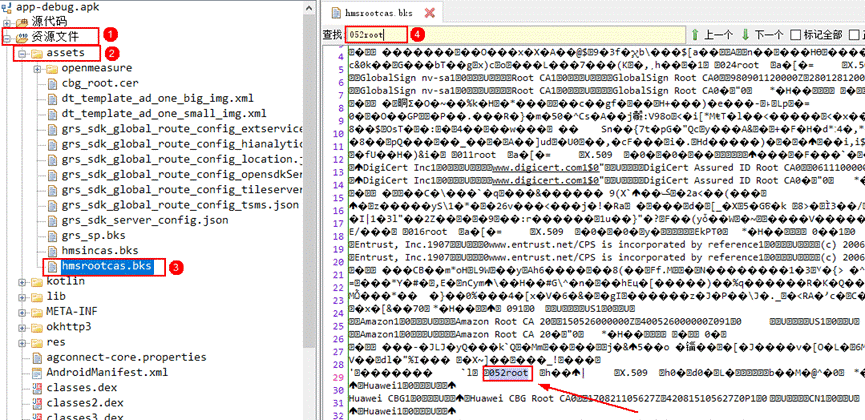
Task: Click grs_sdk_server_config.json file icon
Action: pyautogui.click(x=52, y=220)
